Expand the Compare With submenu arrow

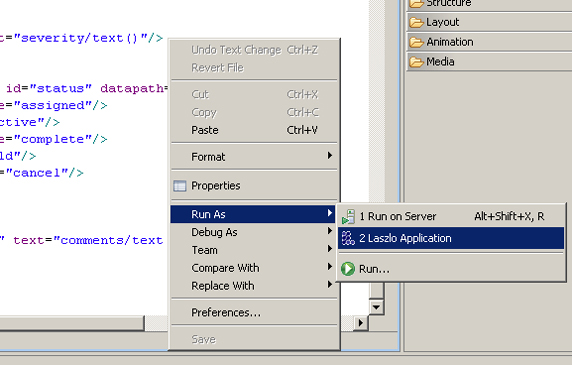[330, 267]
